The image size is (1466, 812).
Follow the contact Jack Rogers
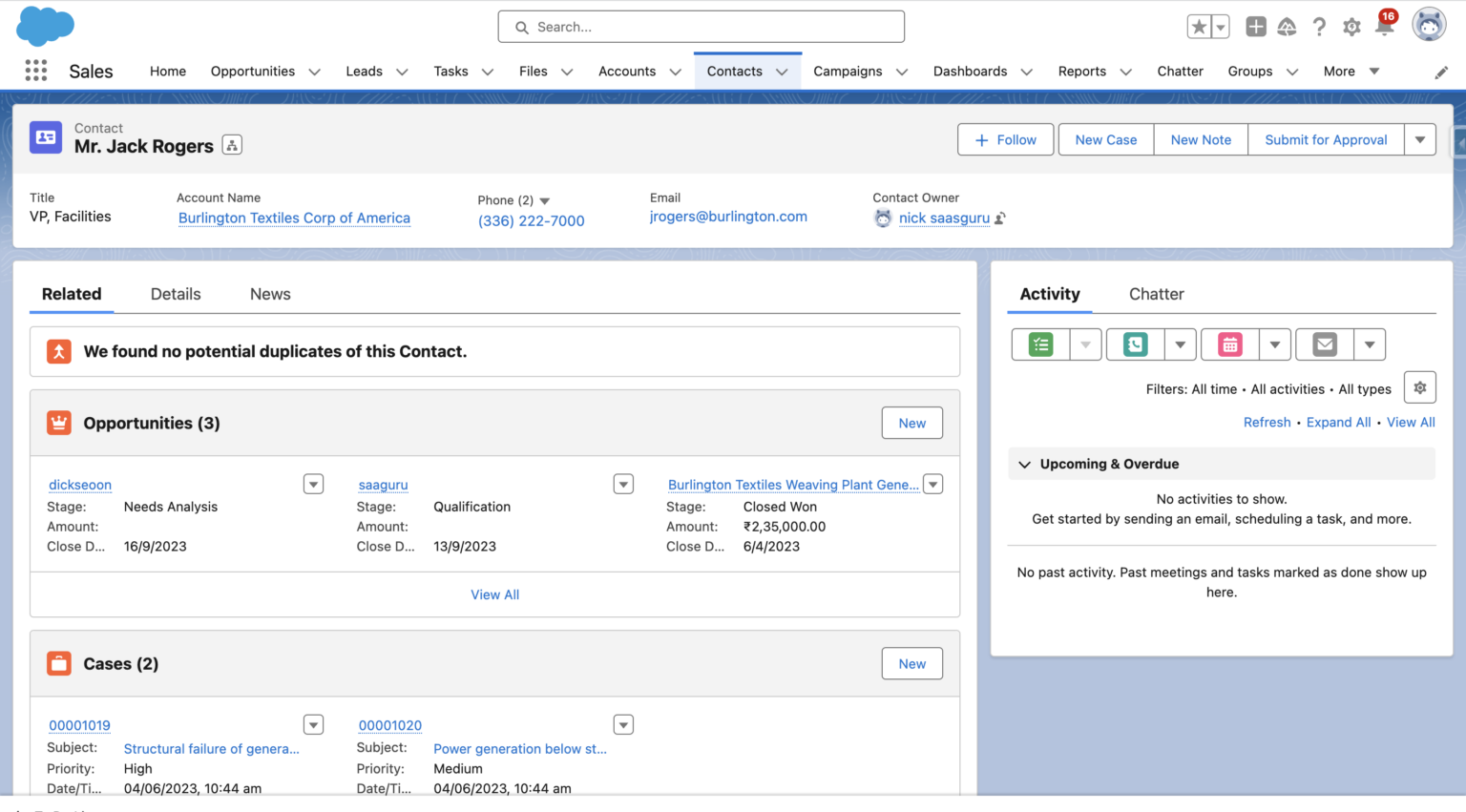tap(1005, 139)
